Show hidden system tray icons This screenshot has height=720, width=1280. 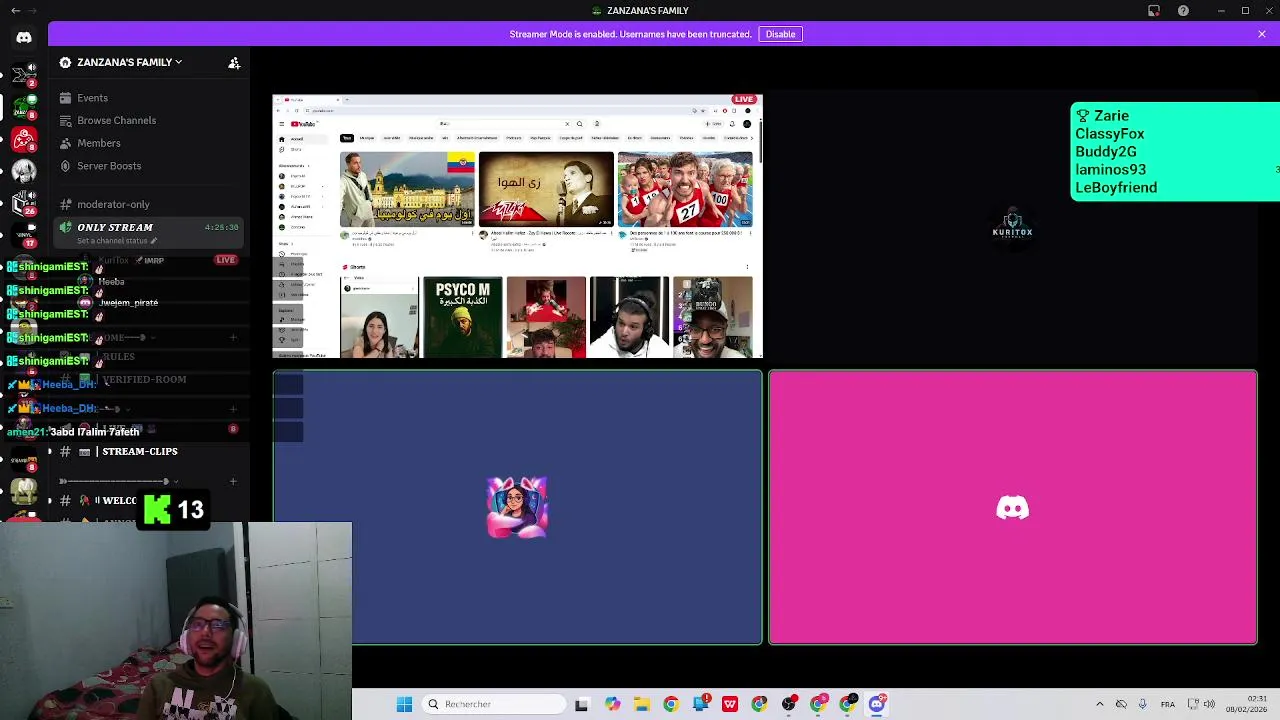coord(1100,704)
